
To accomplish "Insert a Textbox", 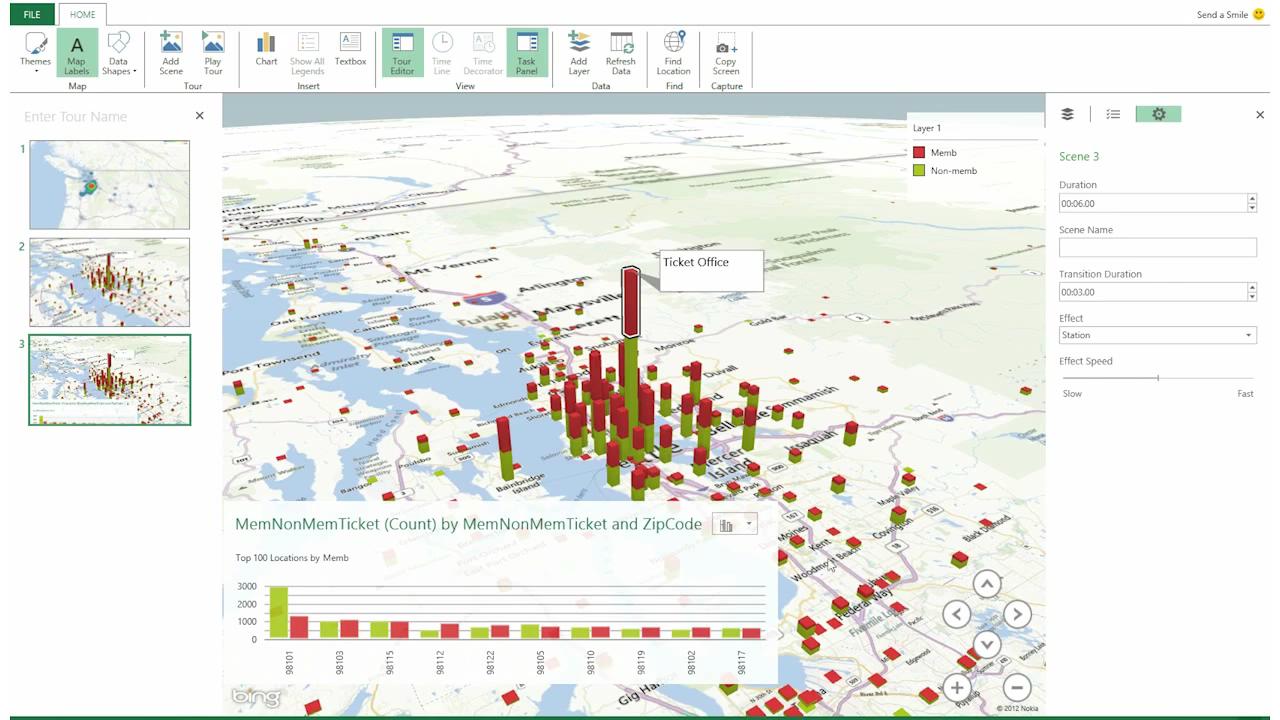I will [350, 49].
